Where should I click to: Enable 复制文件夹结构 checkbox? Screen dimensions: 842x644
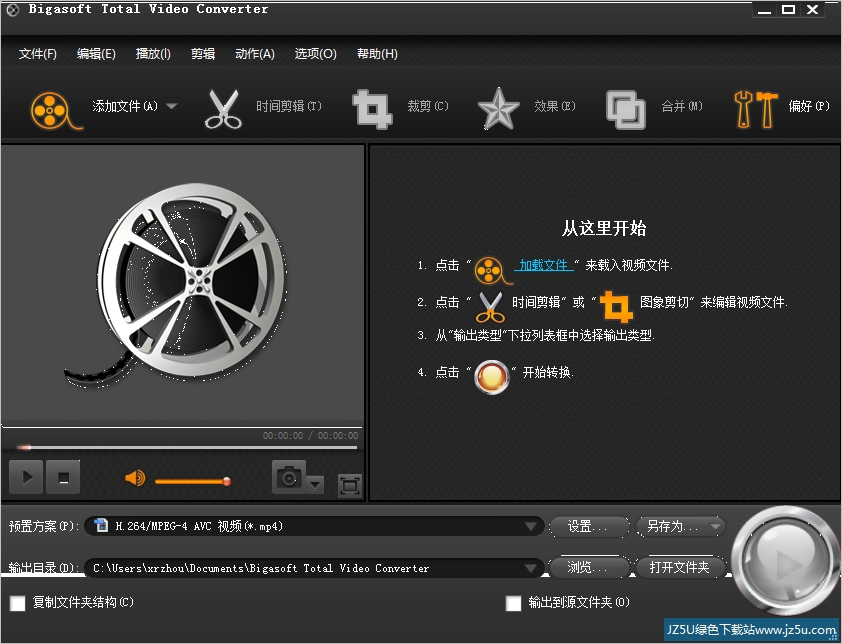point(18,603)
